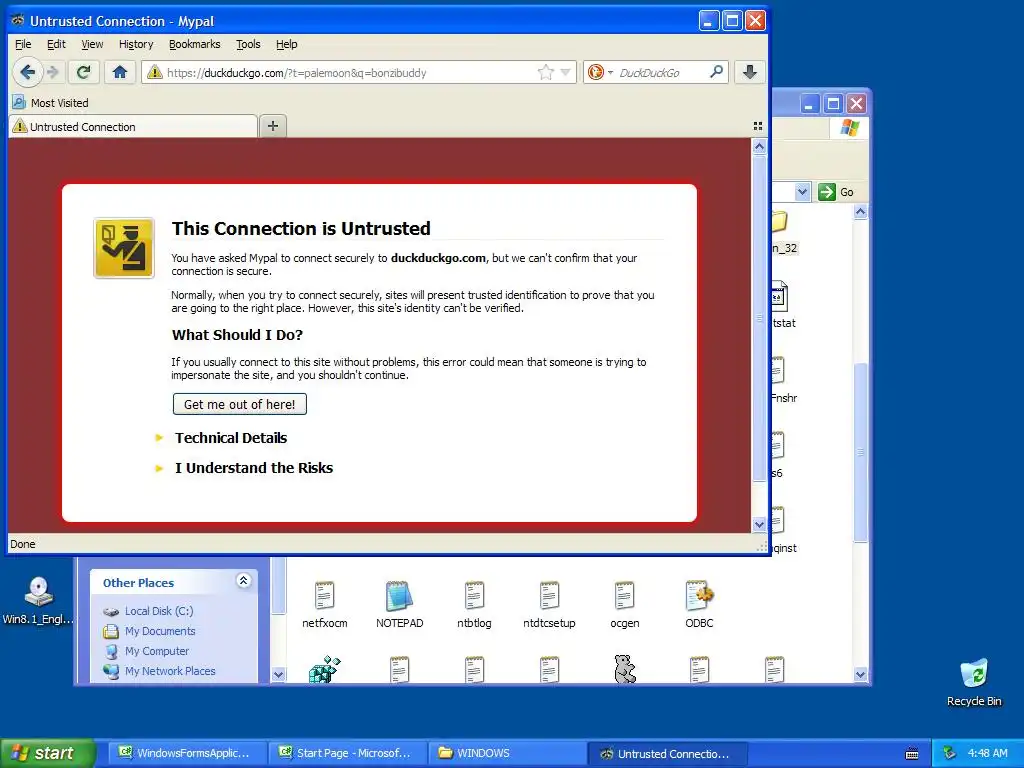The image size is (1024, 768).
Task: Click the browser vertical scrollbar thumb
Action: 759,317
